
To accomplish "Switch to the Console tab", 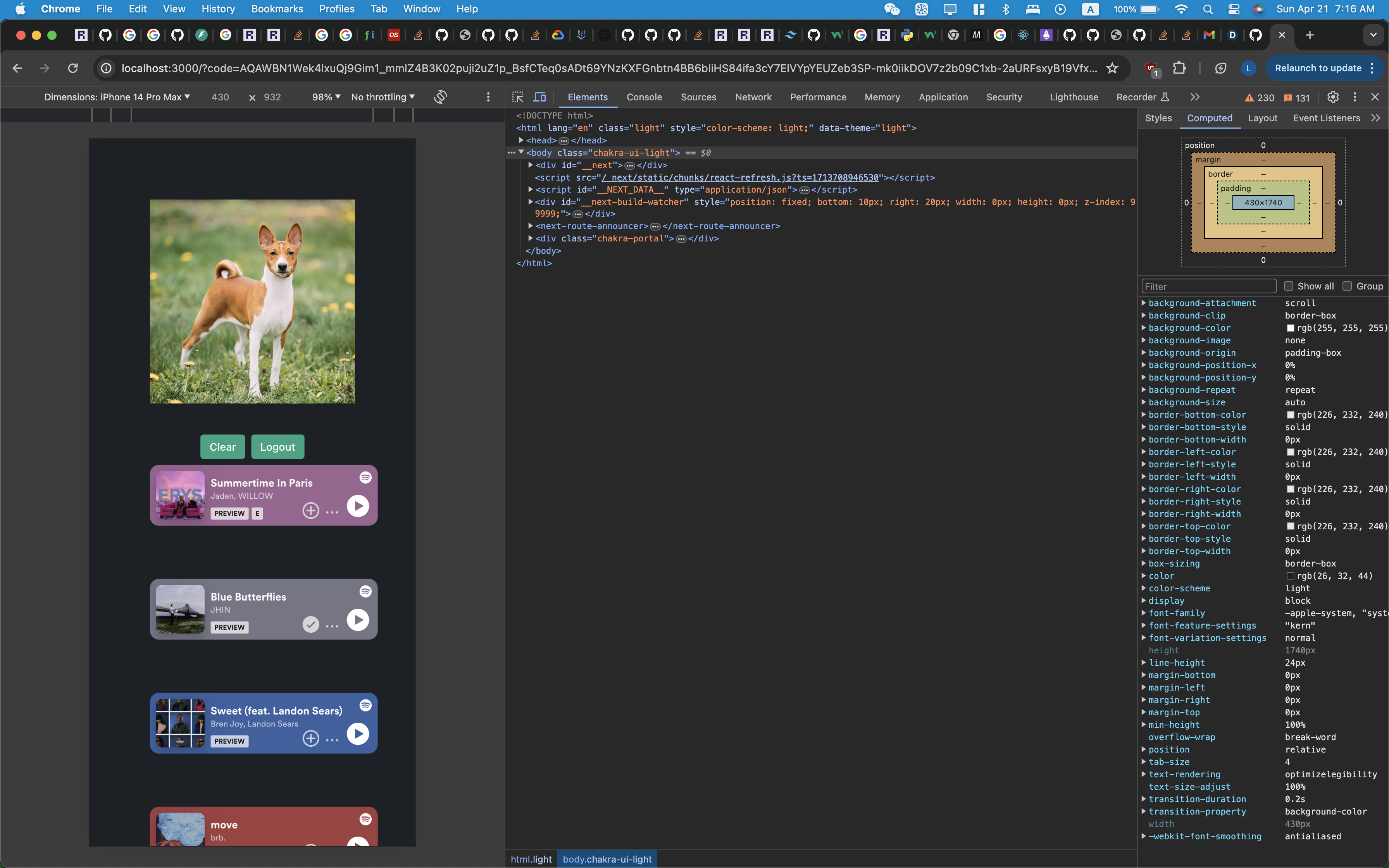I will pyautogui.click(x=644, y=97).
